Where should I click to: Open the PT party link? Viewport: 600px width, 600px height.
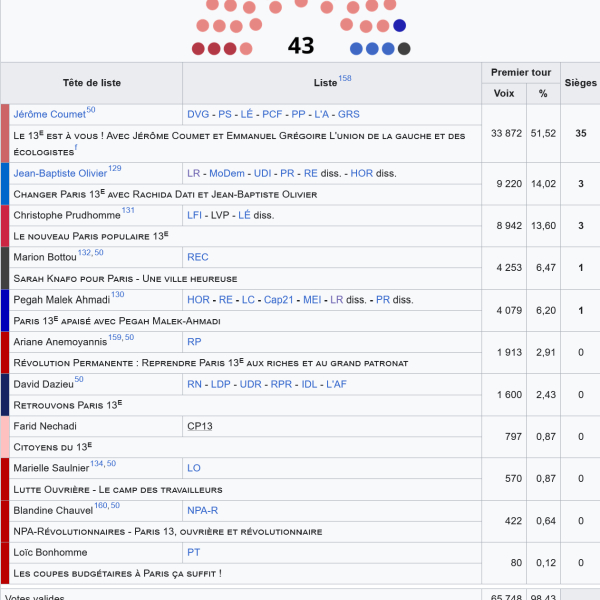click(x=194, y=552)
